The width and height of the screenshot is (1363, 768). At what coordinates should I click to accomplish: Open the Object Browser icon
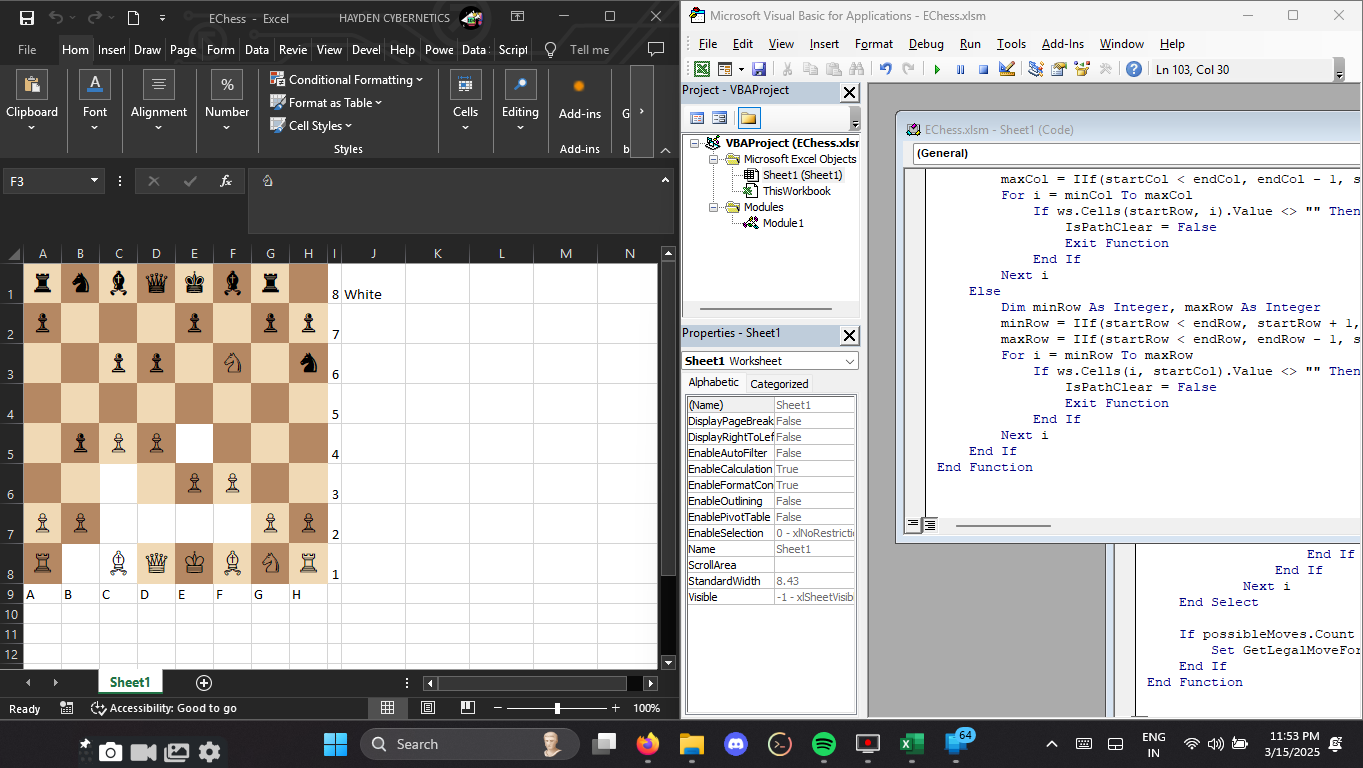coord(1081,69)
